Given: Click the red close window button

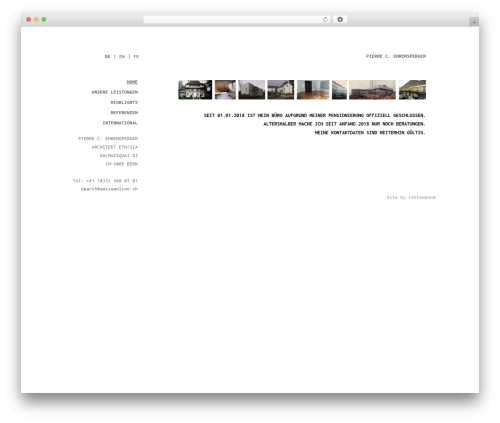Looking at the screenshot, I should (29, 19).
